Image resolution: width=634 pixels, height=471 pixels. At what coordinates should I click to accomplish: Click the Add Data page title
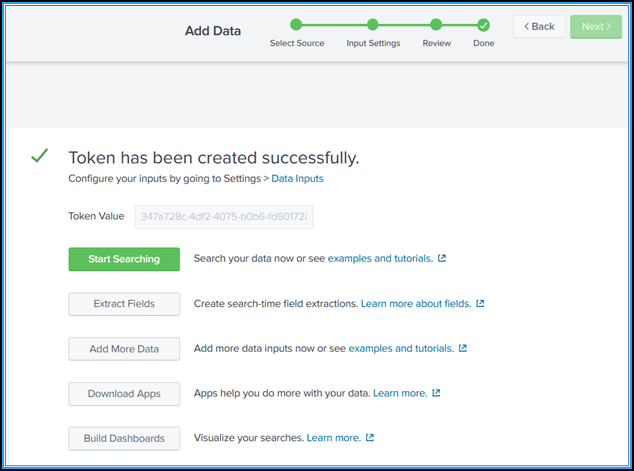tap(213, 31)
